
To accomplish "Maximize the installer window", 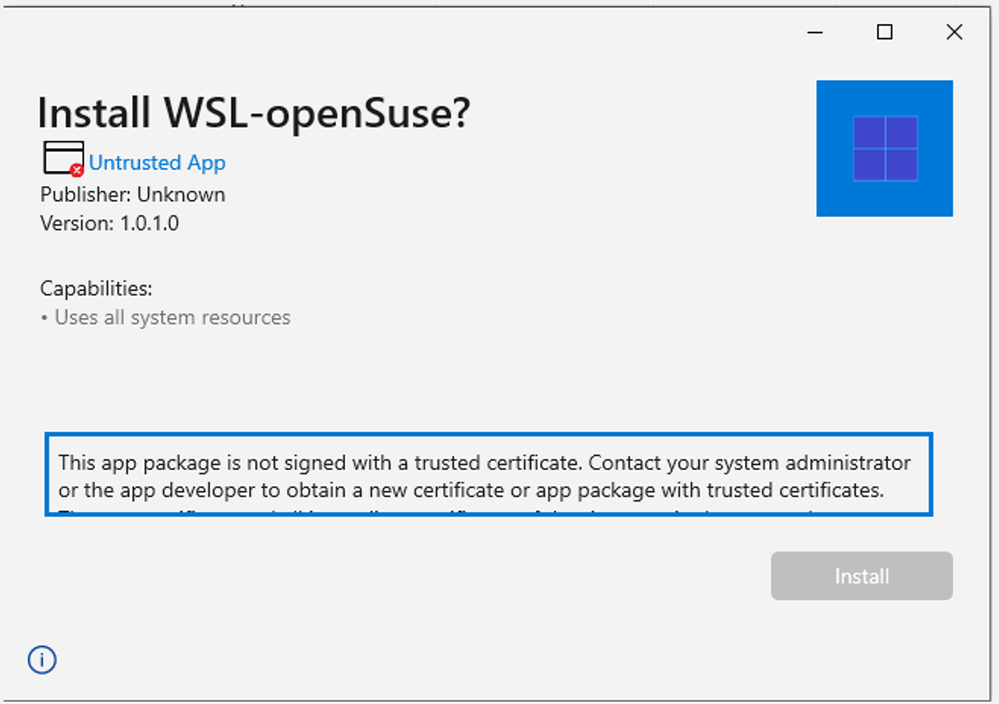I will point(884,33).
